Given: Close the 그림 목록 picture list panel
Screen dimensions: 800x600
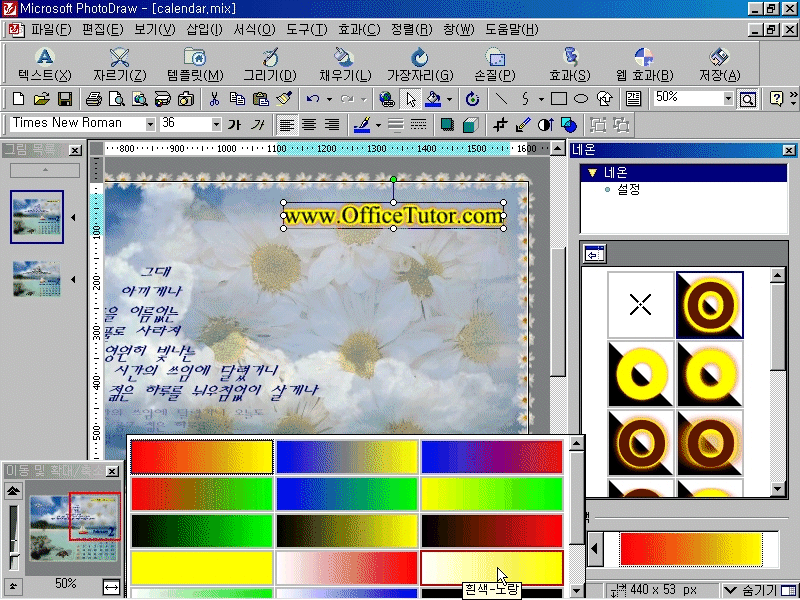Looking at the screenshot, I should click(75, 151).
